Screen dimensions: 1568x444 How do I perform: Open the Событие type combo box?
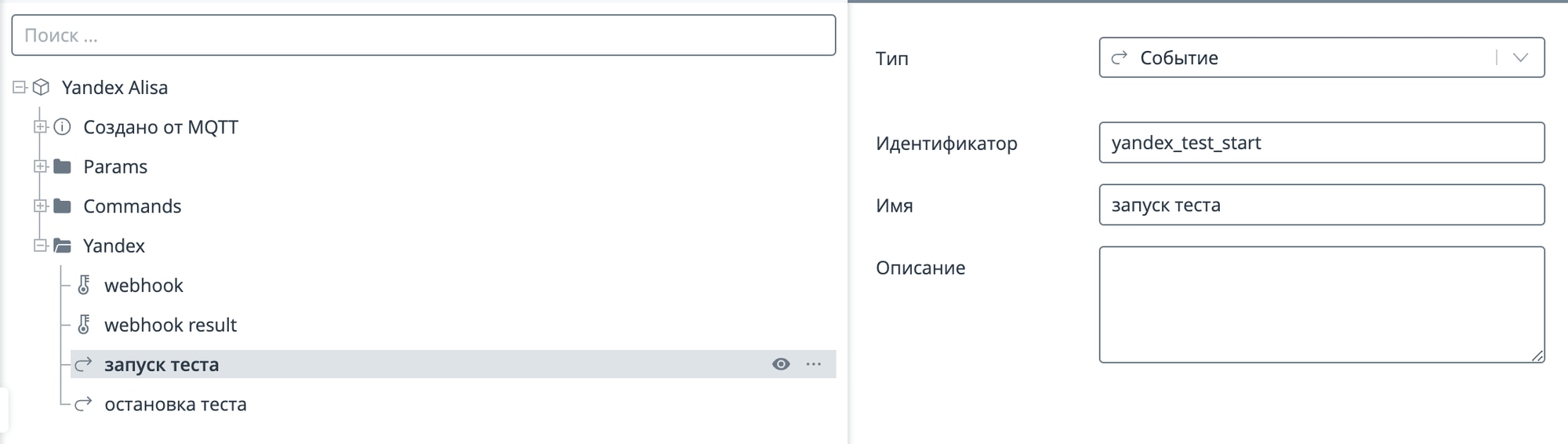pos(1322,57)
